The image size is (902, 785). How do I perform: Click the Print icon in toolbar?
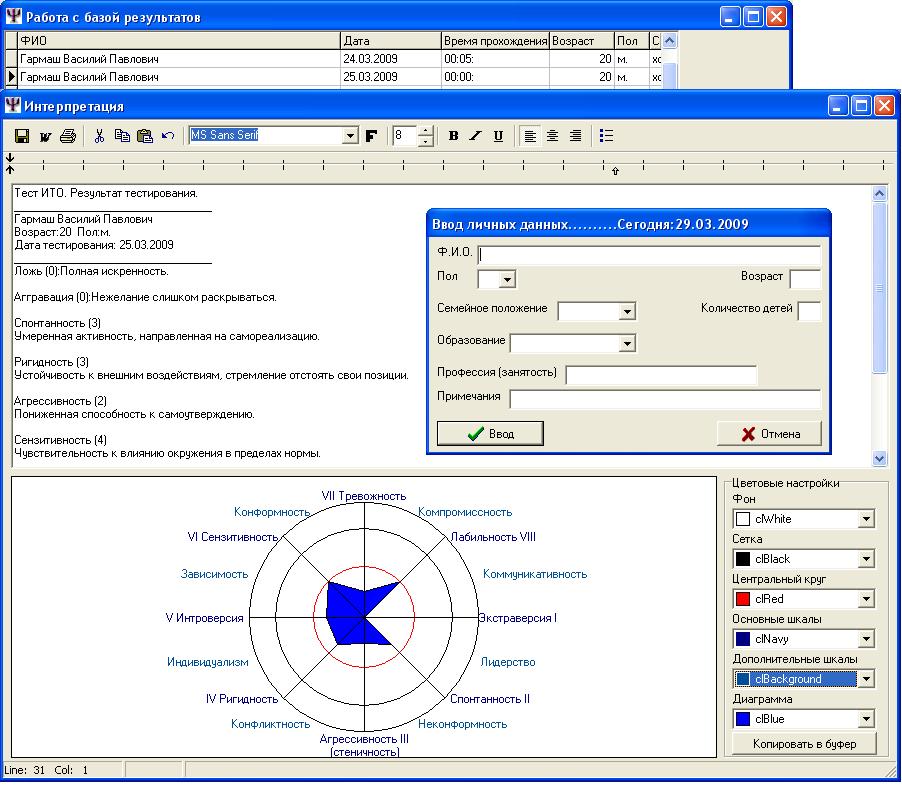pos(67,136)
